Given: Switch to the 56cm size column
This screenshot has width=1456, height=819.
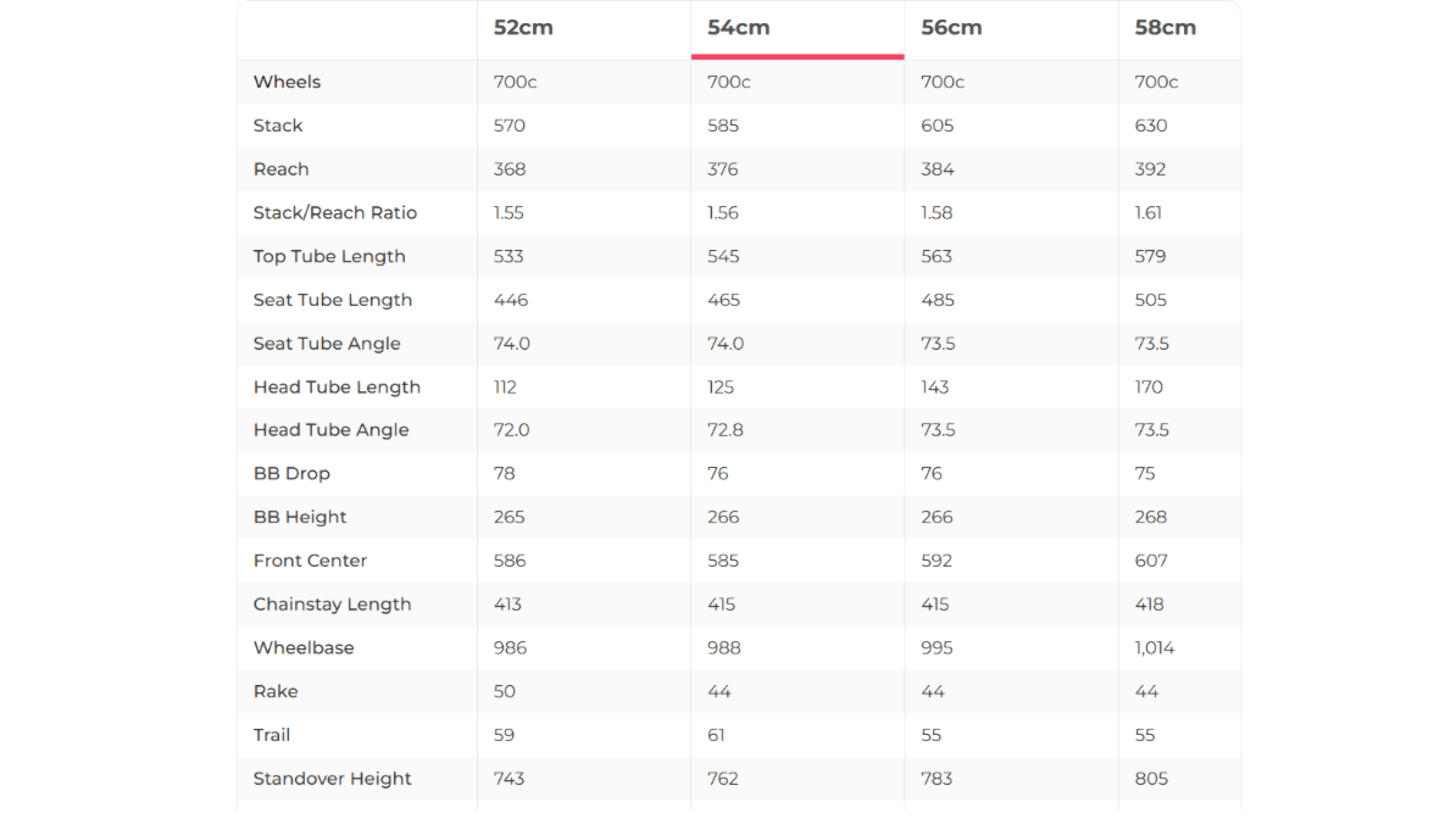Looking at the screenshot, I should [951, 28].
